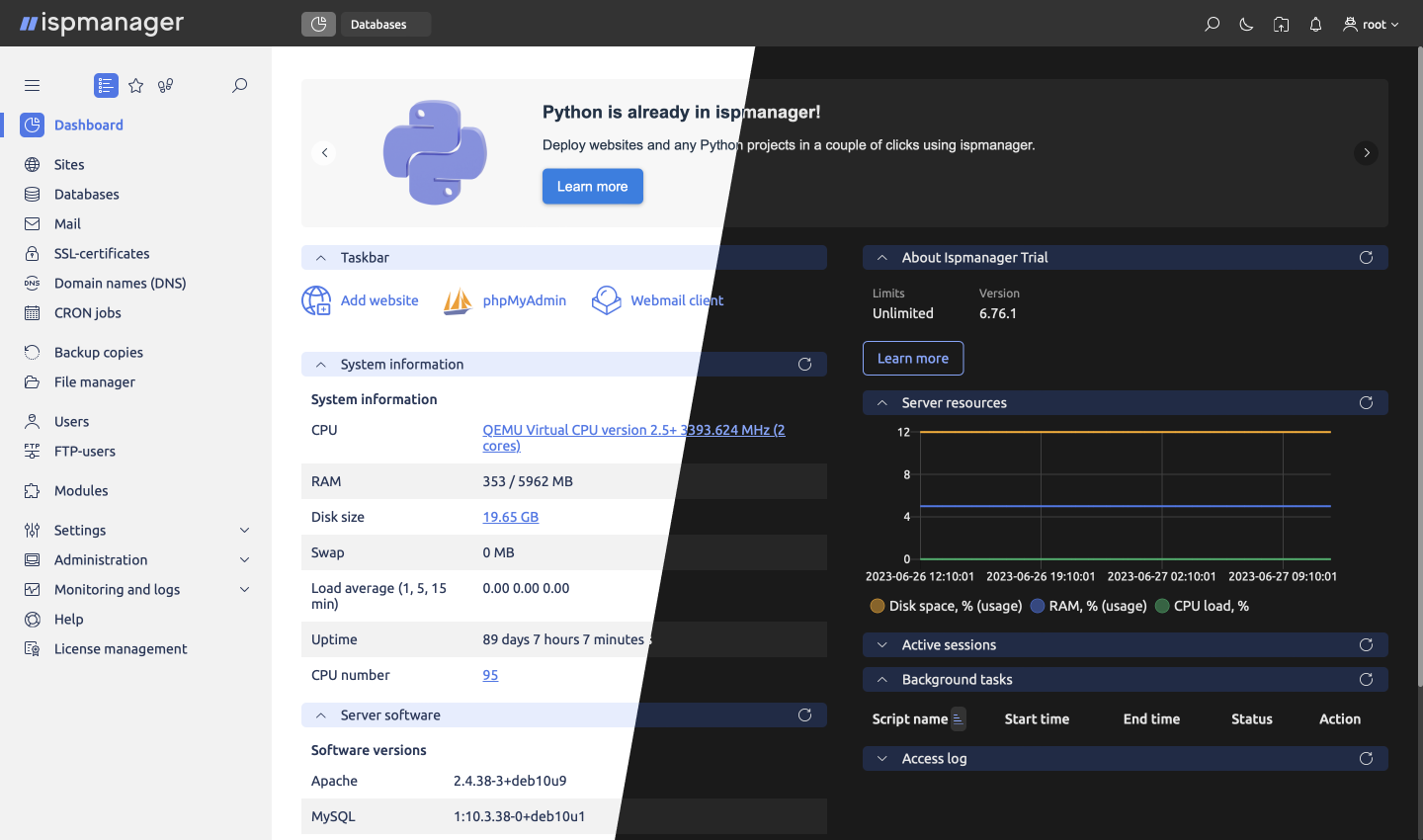Open the sidebar search magnifier
The width and height of the screenshot is (1423, 840).
tap(239, 85)
